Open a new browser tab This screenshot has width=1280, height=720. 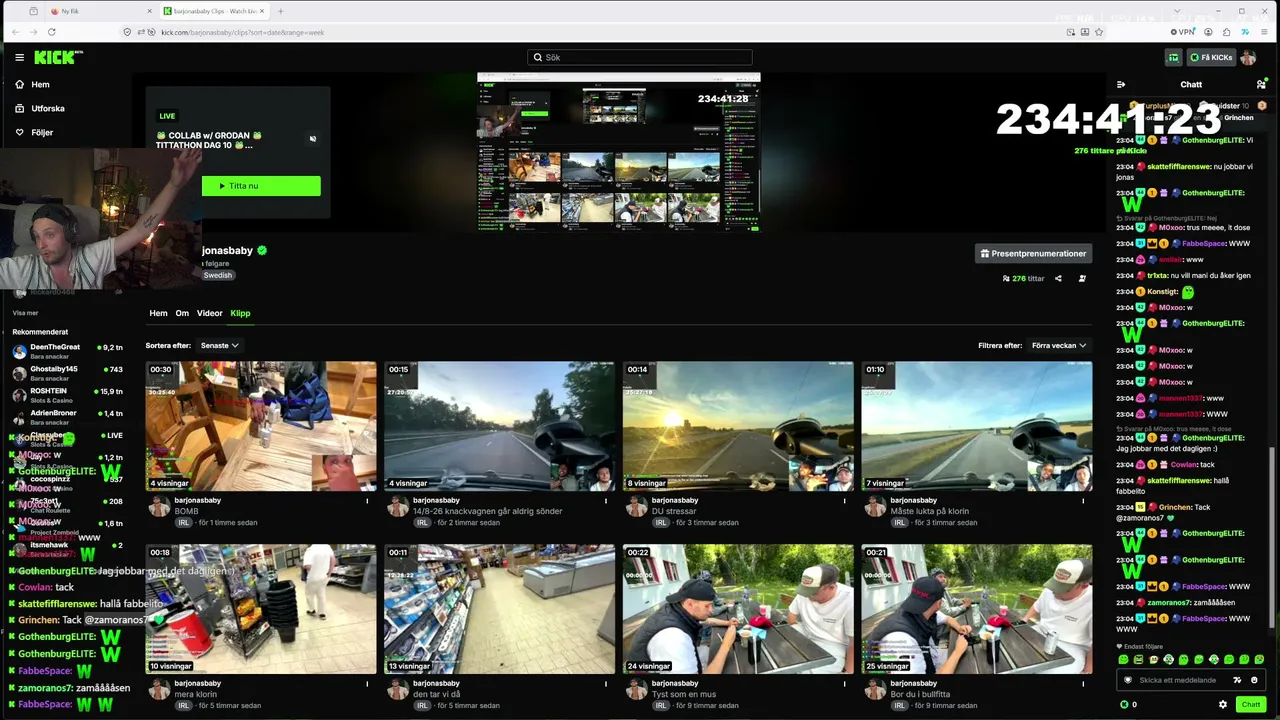(280, 11)
